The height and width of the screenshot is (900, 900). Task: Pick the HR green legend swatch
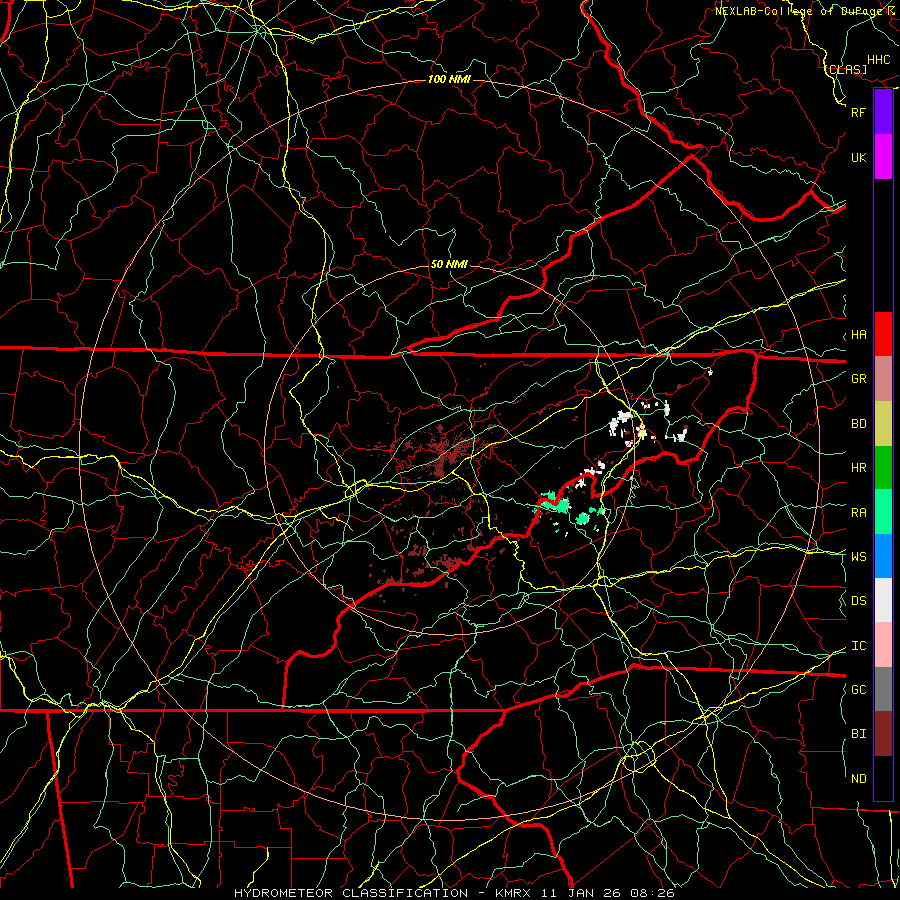point(883,468)
